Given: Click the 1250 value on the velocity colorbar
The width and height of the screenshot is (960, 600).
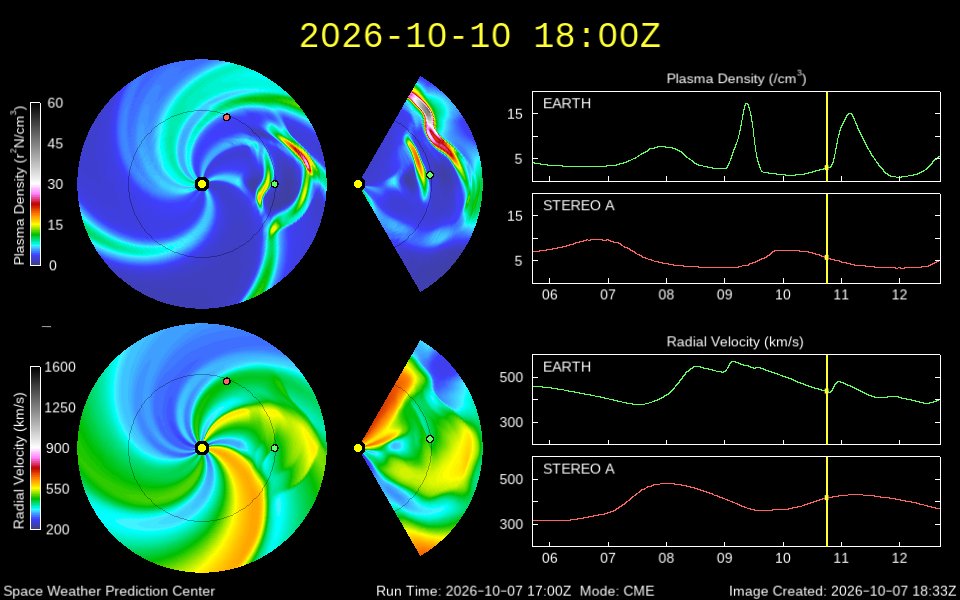Looking at the screenshot, I should coord(61,408).
